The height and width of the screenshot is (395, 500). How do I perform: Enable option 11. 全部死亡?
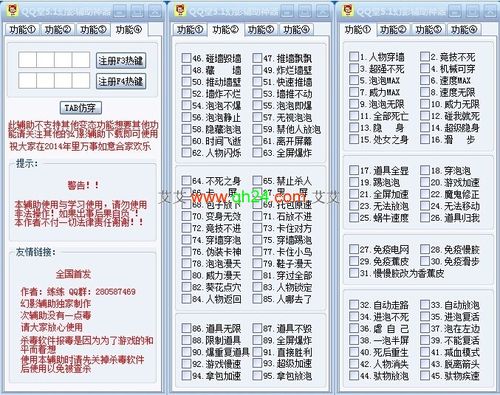pyautogui.click(x=354, y=116)
